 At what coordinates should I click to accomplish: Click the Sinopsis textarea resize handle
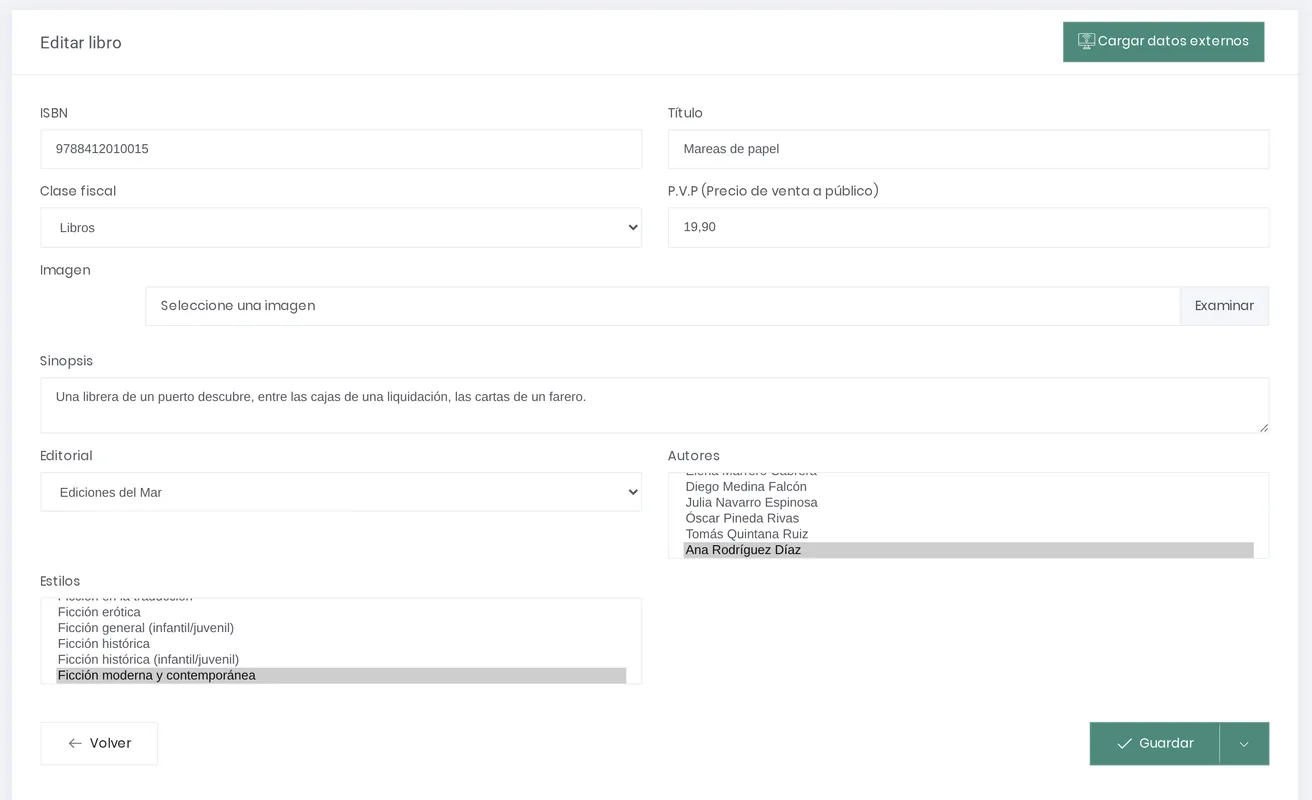1263,427
